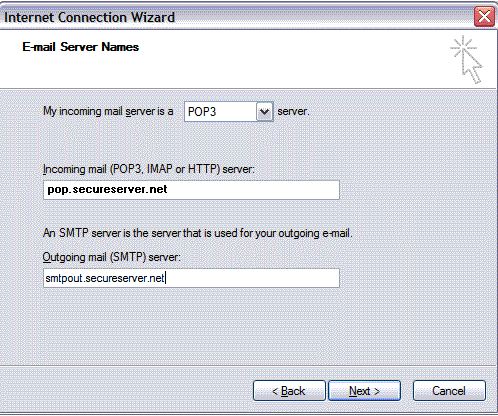This screenshot has width=498, height=416.
Task: Focus the incoming mail server field
Action: coord(191,190)
